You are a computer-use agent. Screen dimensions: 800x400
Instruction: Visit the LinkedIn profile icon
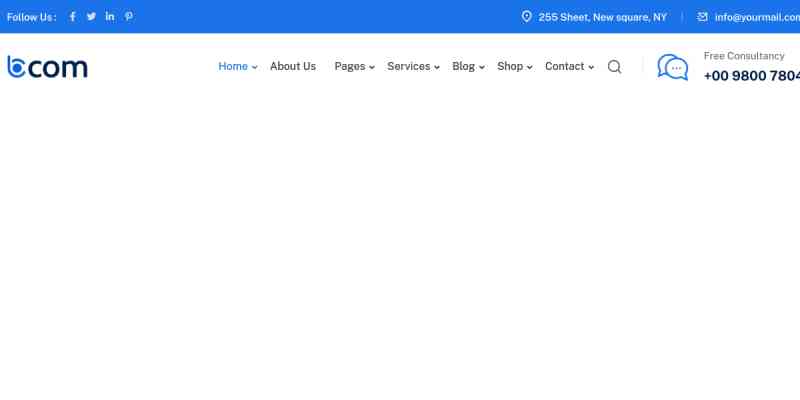pos(110,17)
